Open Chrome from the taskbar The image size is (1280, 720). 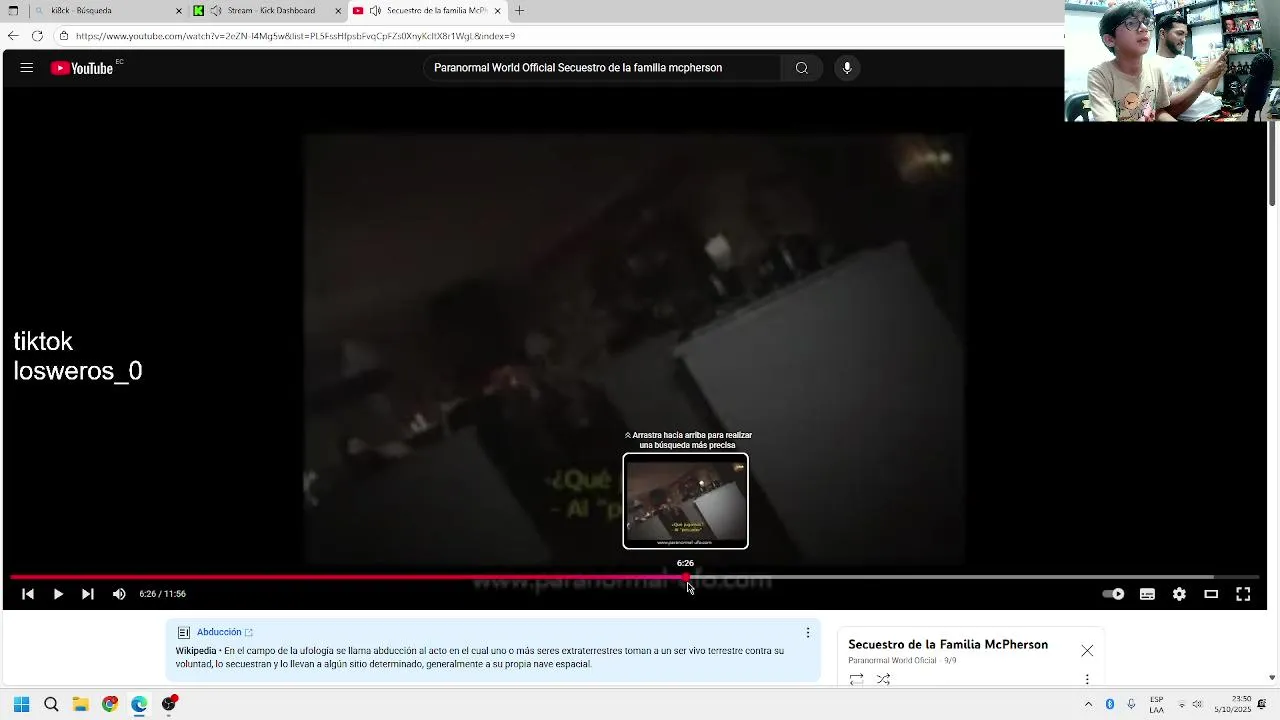click(110, 704)
